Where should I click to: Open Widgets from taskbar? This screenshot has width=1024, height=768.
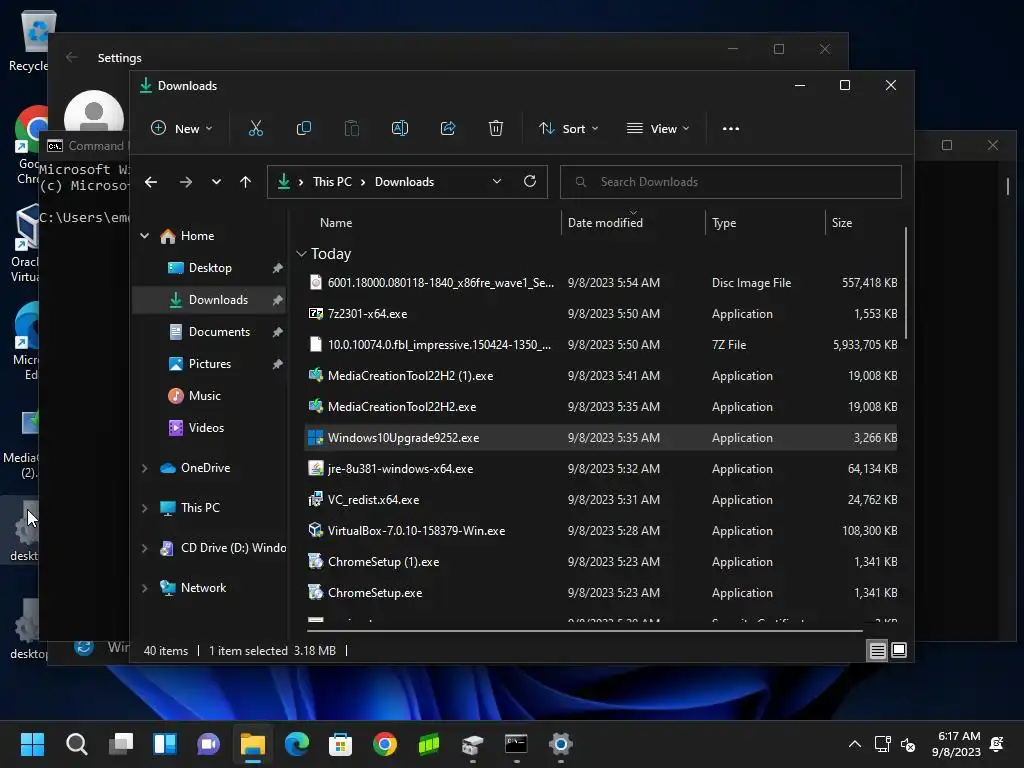click(165, 744)
